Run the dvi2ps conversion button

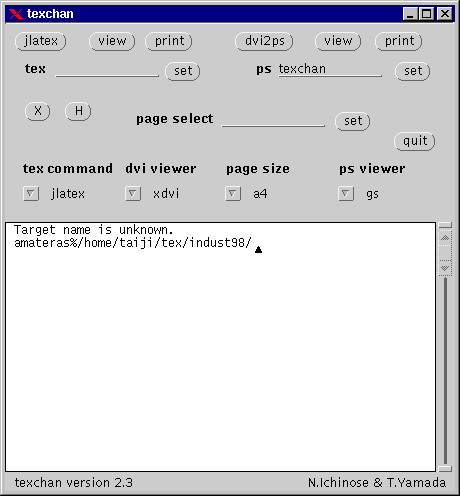click(x=264, y=41)
